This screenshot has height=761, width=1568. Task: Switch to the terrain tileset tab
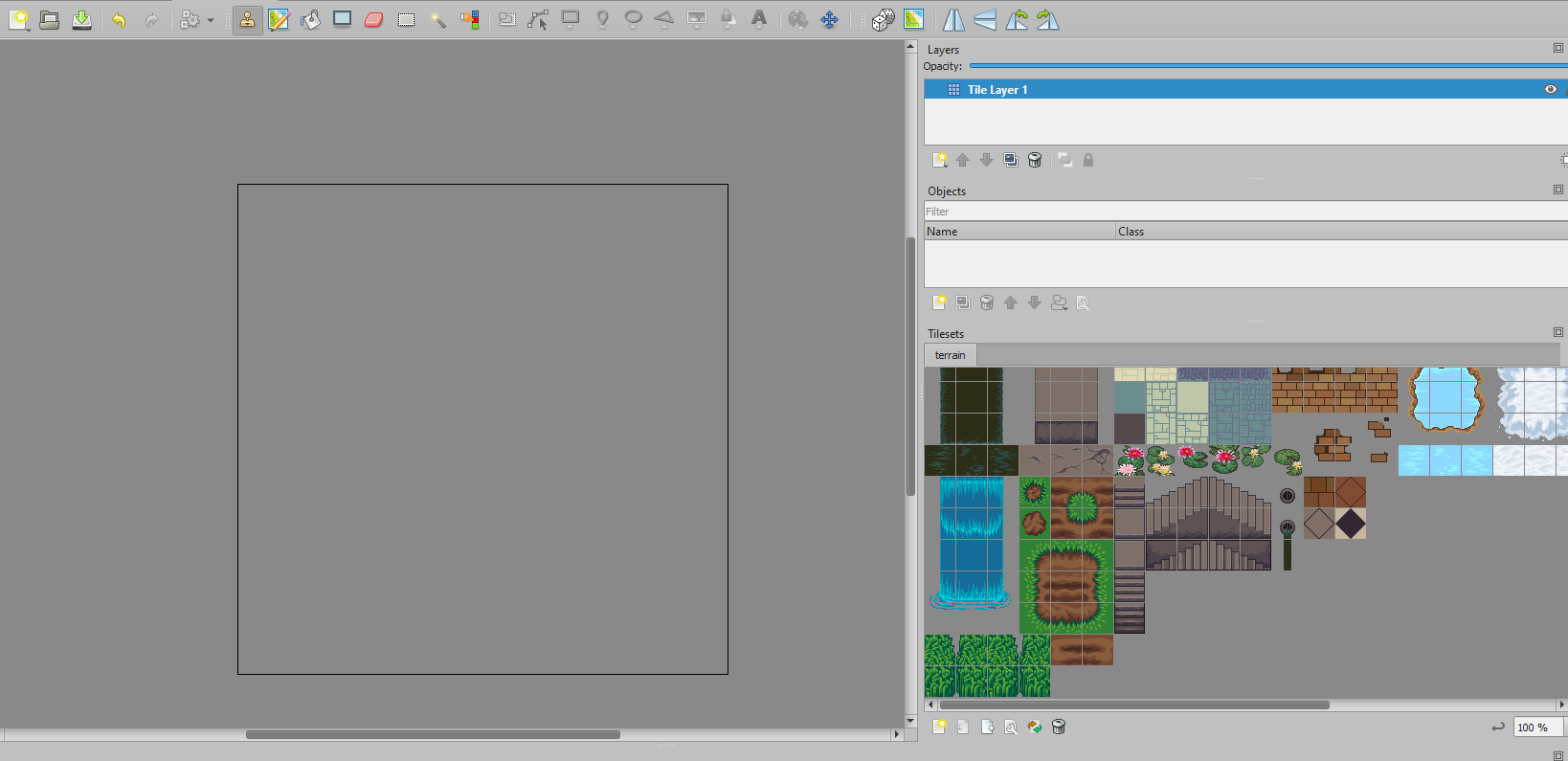coord(950,354)
